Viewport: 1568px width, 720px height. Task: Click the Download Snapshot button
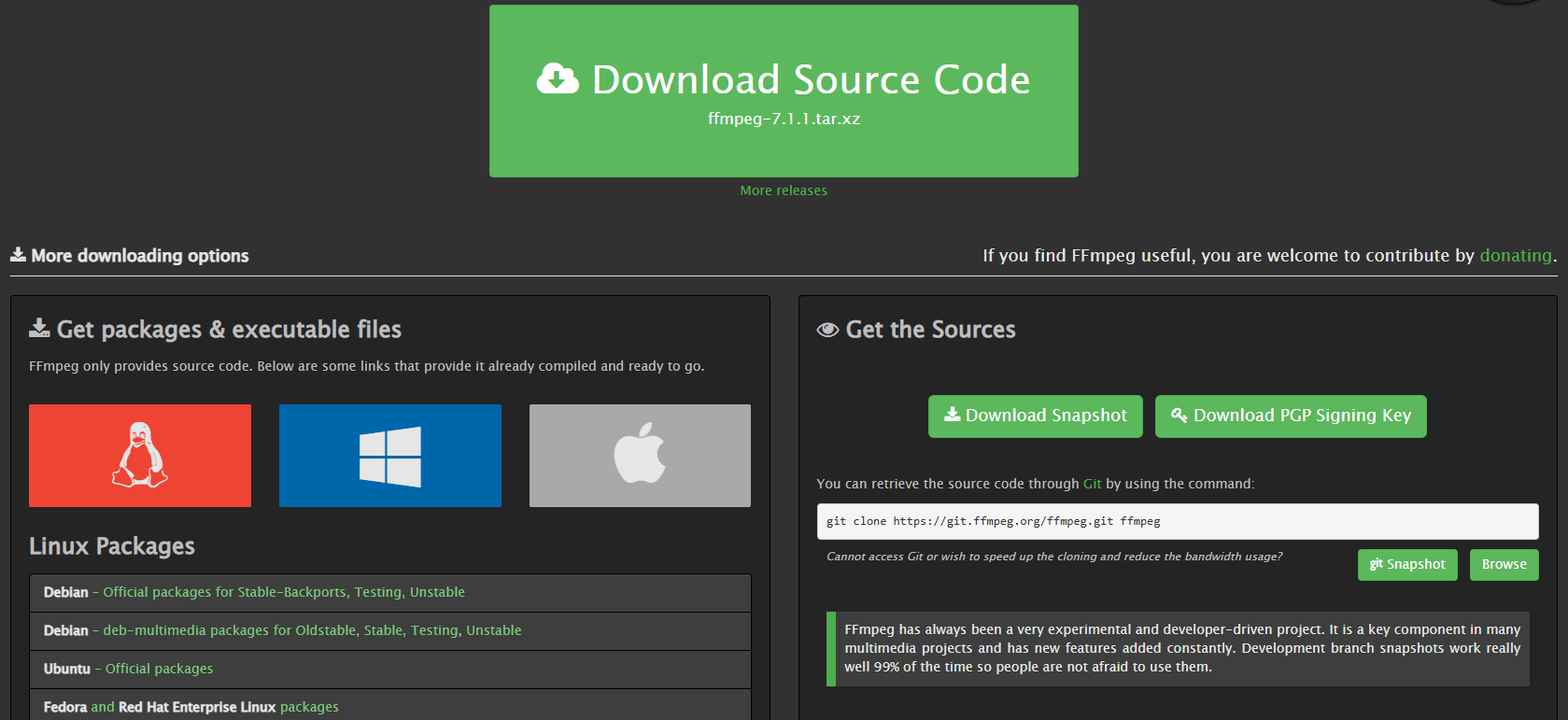pos(1036,416)
